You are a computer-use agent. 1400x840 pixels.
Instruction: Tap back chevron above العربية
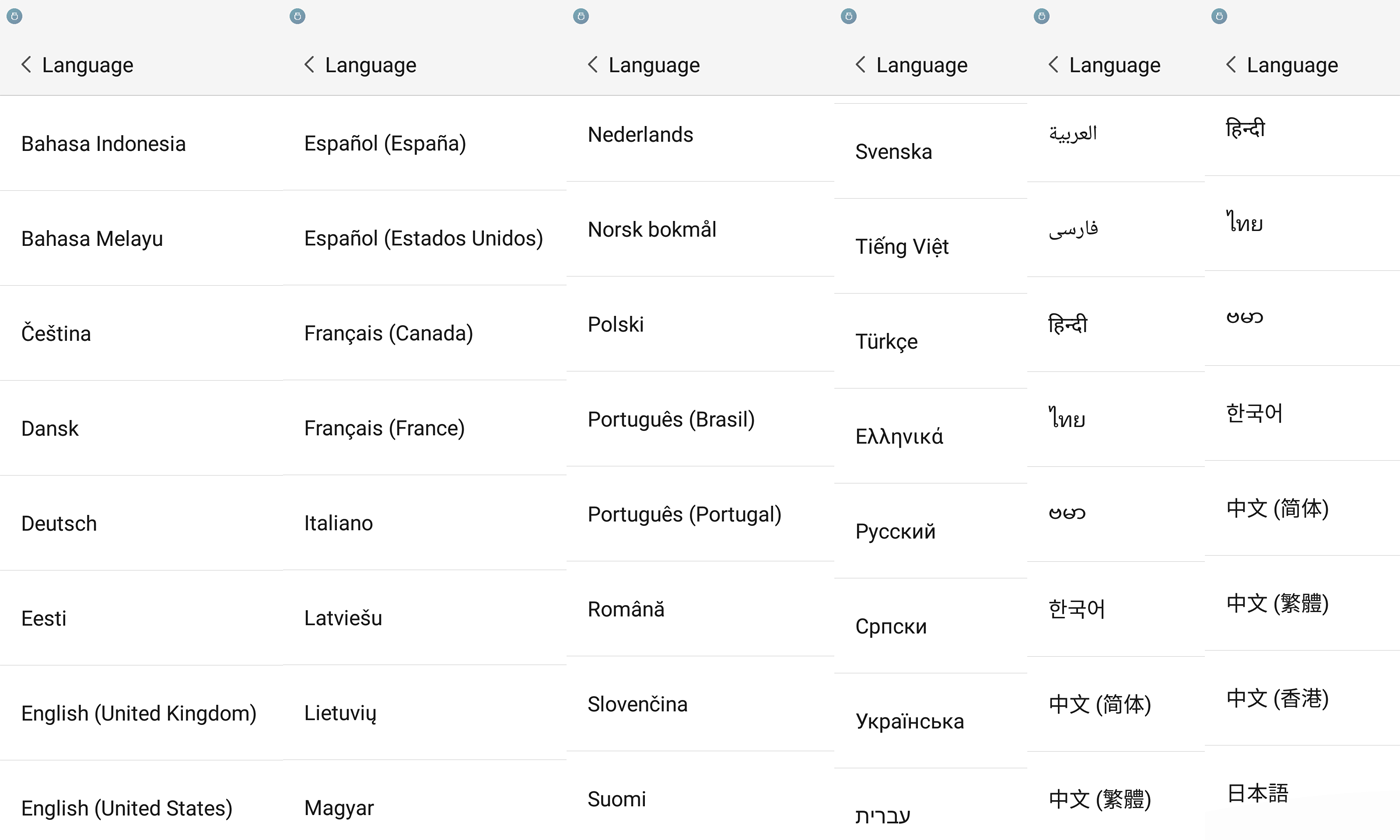point(1054,65)
